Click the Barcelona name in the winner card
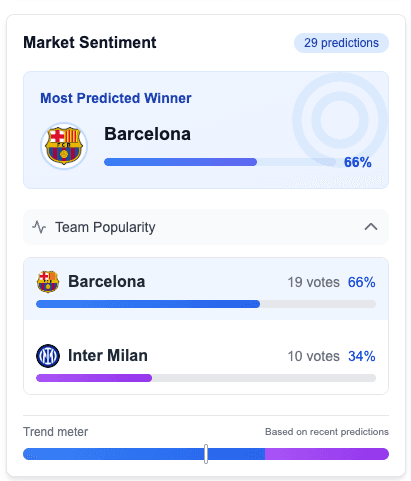This screenshot has height=481, width=411. [x=147, y=134]
